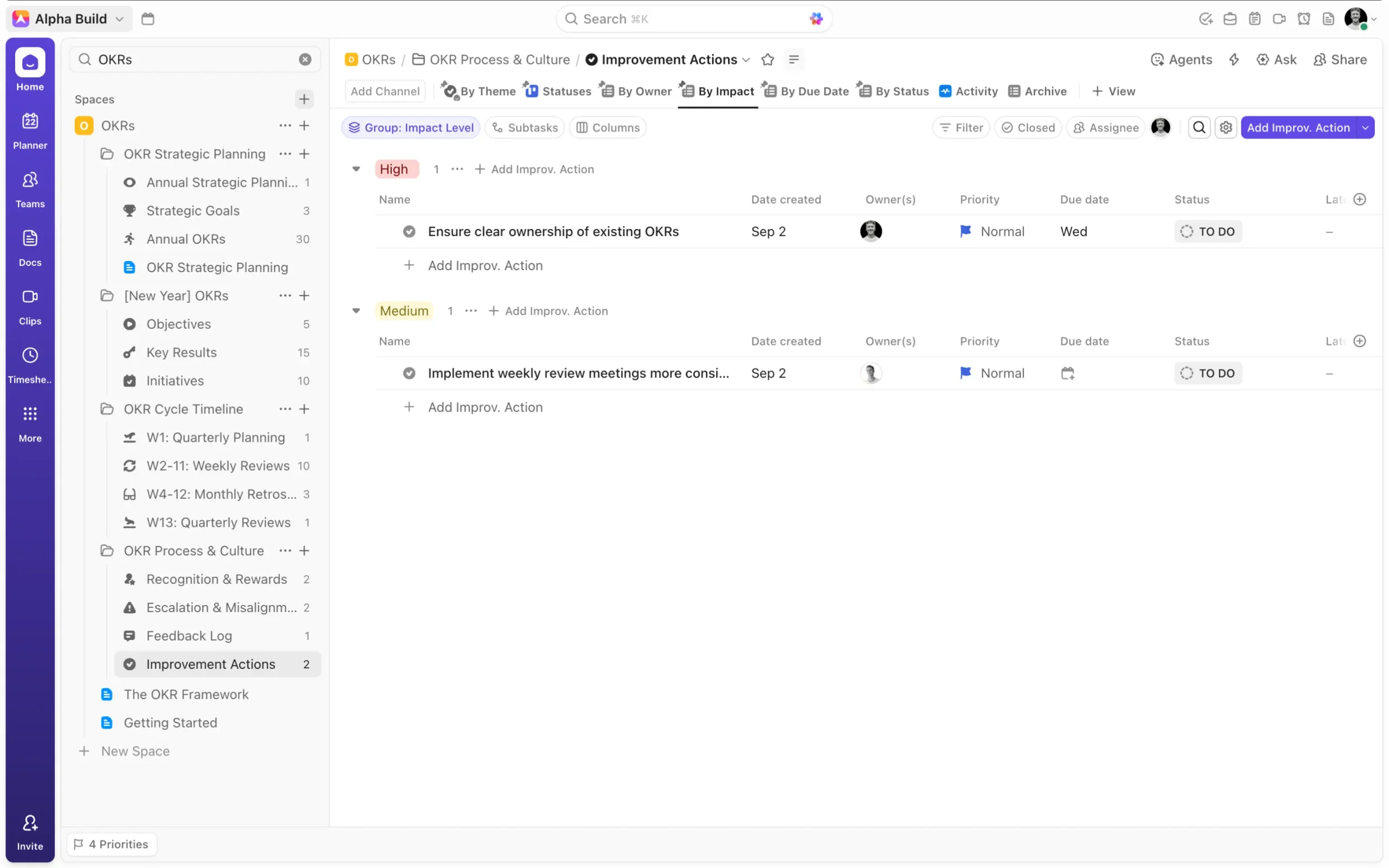The width and height of the screenshot is (1389, 868).
Task: Open the Filter button
Action: click(x=961, y=127)
